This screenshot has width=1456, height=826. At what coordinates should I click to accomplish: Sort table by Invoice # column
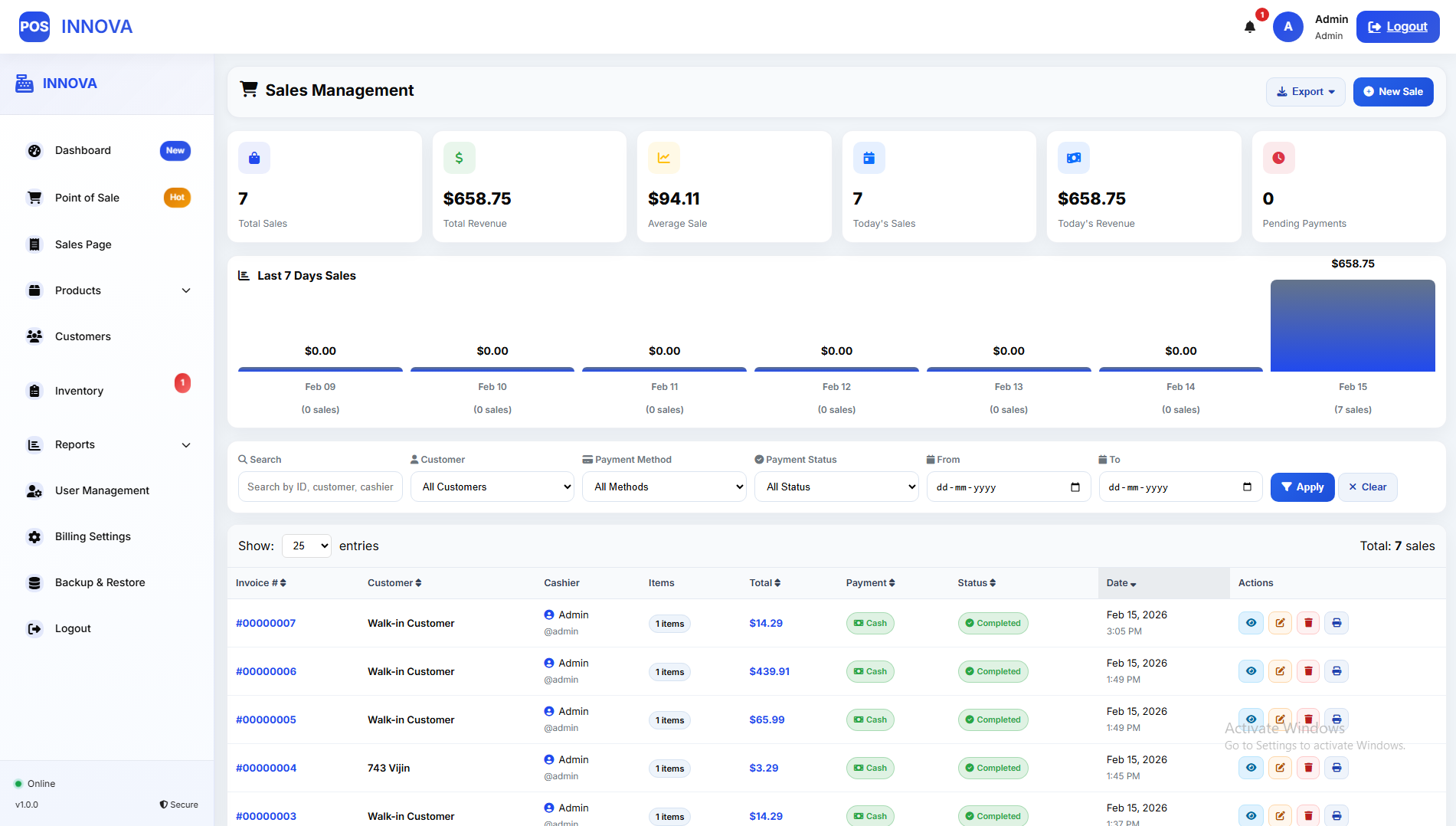(x=260, y=583)
